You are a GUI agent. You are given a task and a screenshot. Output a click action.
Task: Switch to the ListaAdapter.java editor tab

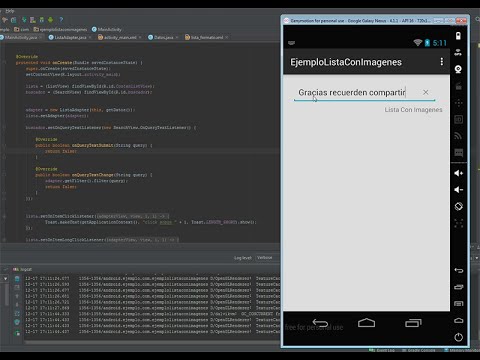[x=70, y=37]
